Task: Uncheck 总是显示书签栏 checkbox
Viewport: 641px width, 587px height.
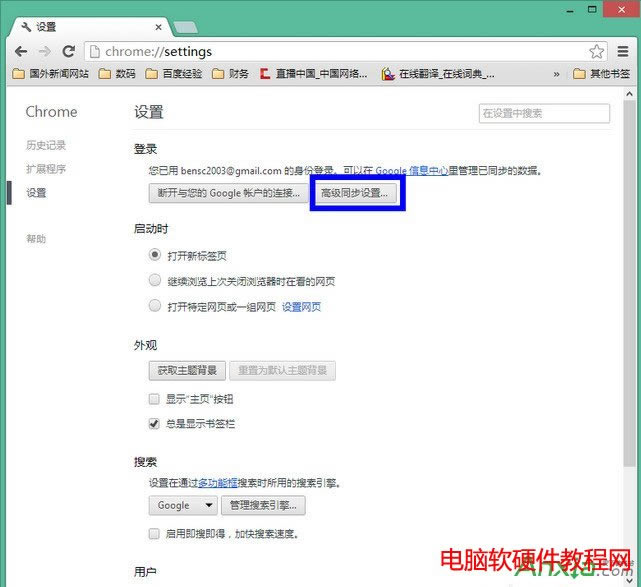Action: [x=154, y=424]
